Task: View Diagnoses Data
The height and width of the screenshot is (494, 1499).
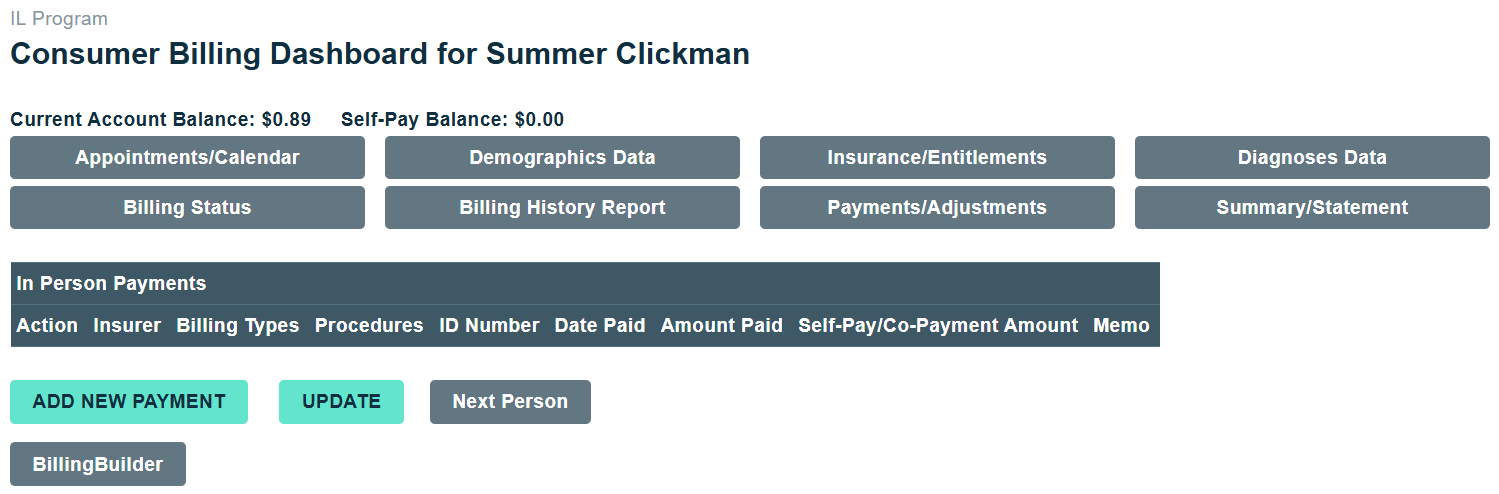Action: (1312, 158)
